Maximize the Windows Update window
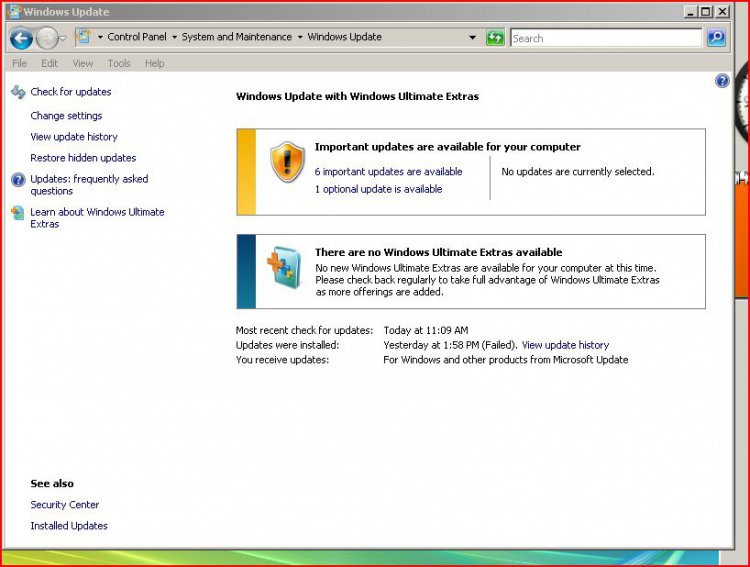 coord(706,12)
